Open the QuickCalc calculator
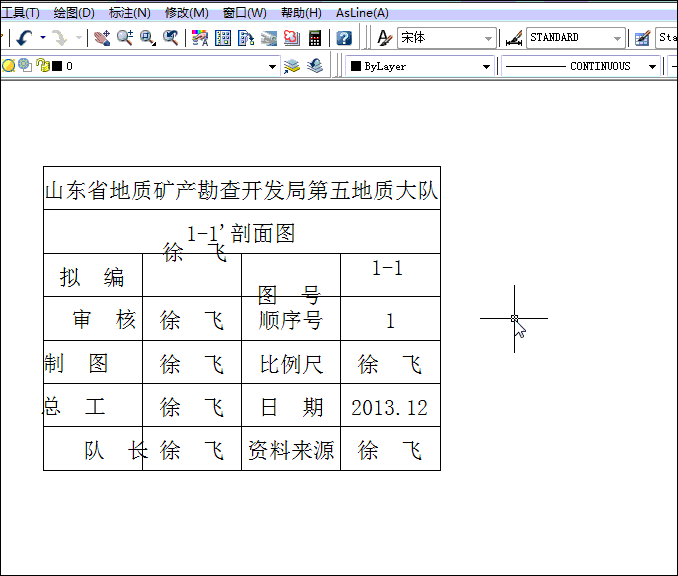This screenshot has width=678, height=576. 315,38
